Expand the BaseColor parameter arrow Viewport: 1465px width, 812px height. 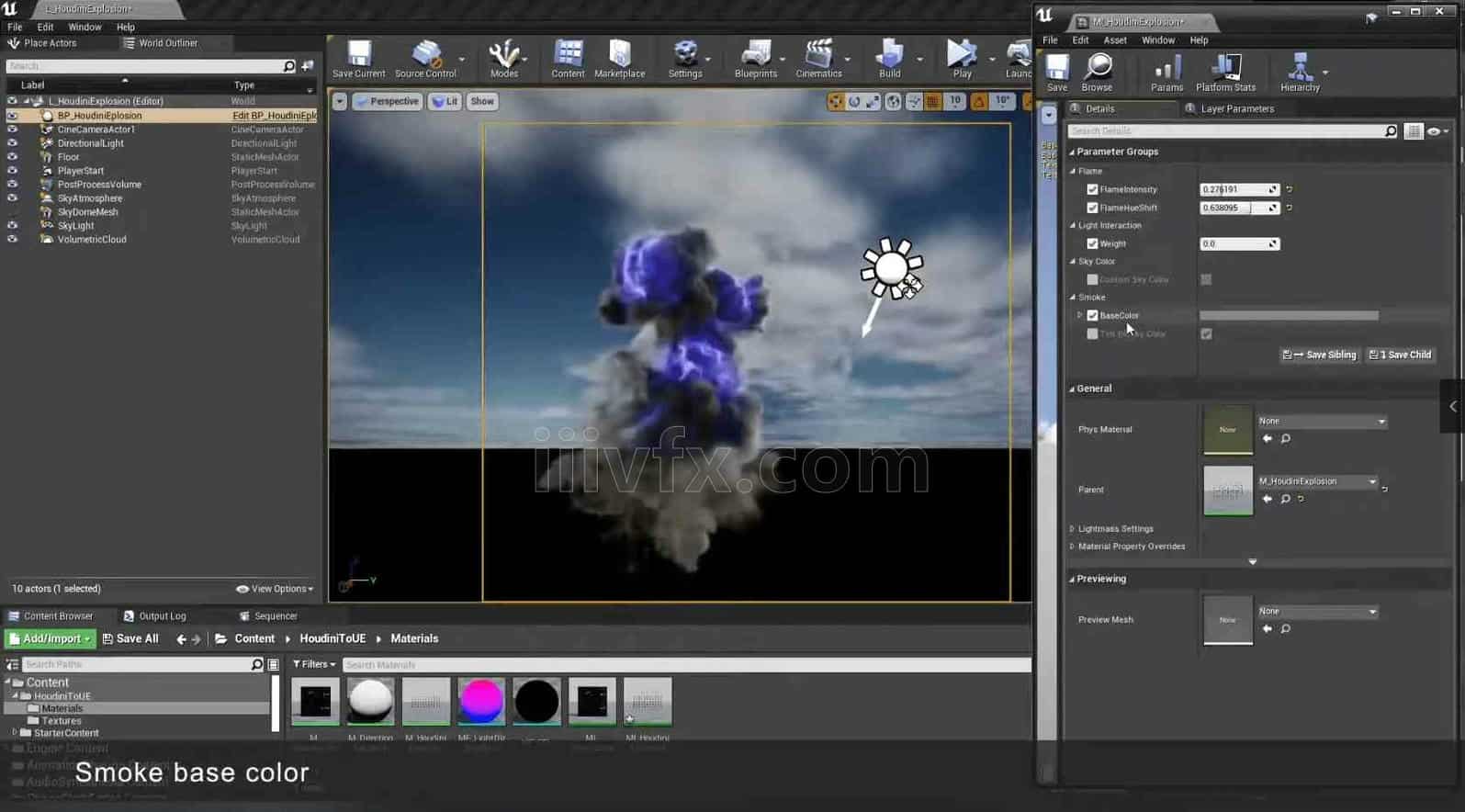pos(1080,315)
